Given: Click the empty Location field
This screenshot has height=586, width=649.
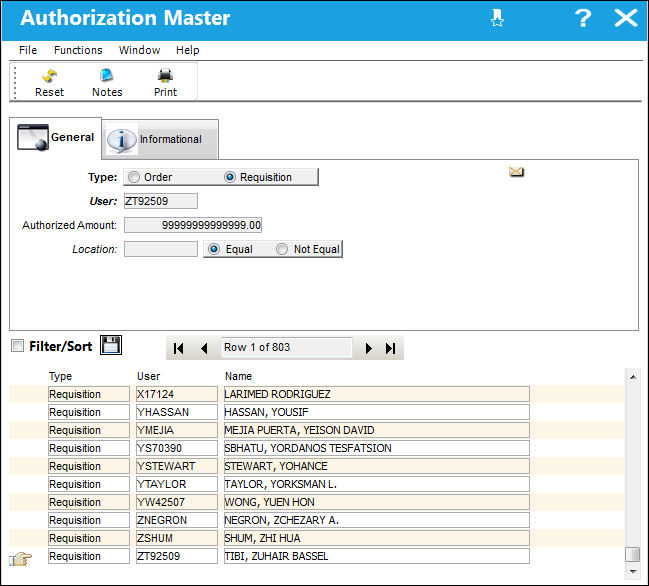Looking at the screenshot, I should coord(161,249).
